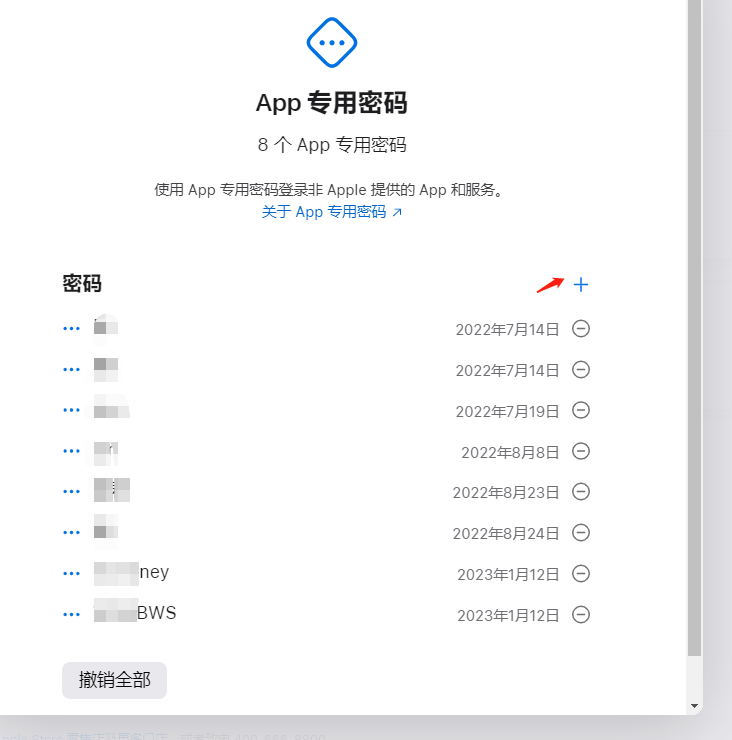Click the password name ending in ney
Viewport: 732px width, 740px height.
tap(131, 573)
